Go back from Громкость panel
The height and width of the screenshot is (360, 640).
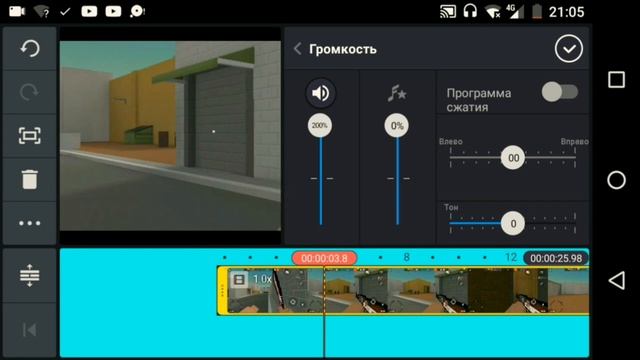tap(298, 49)
